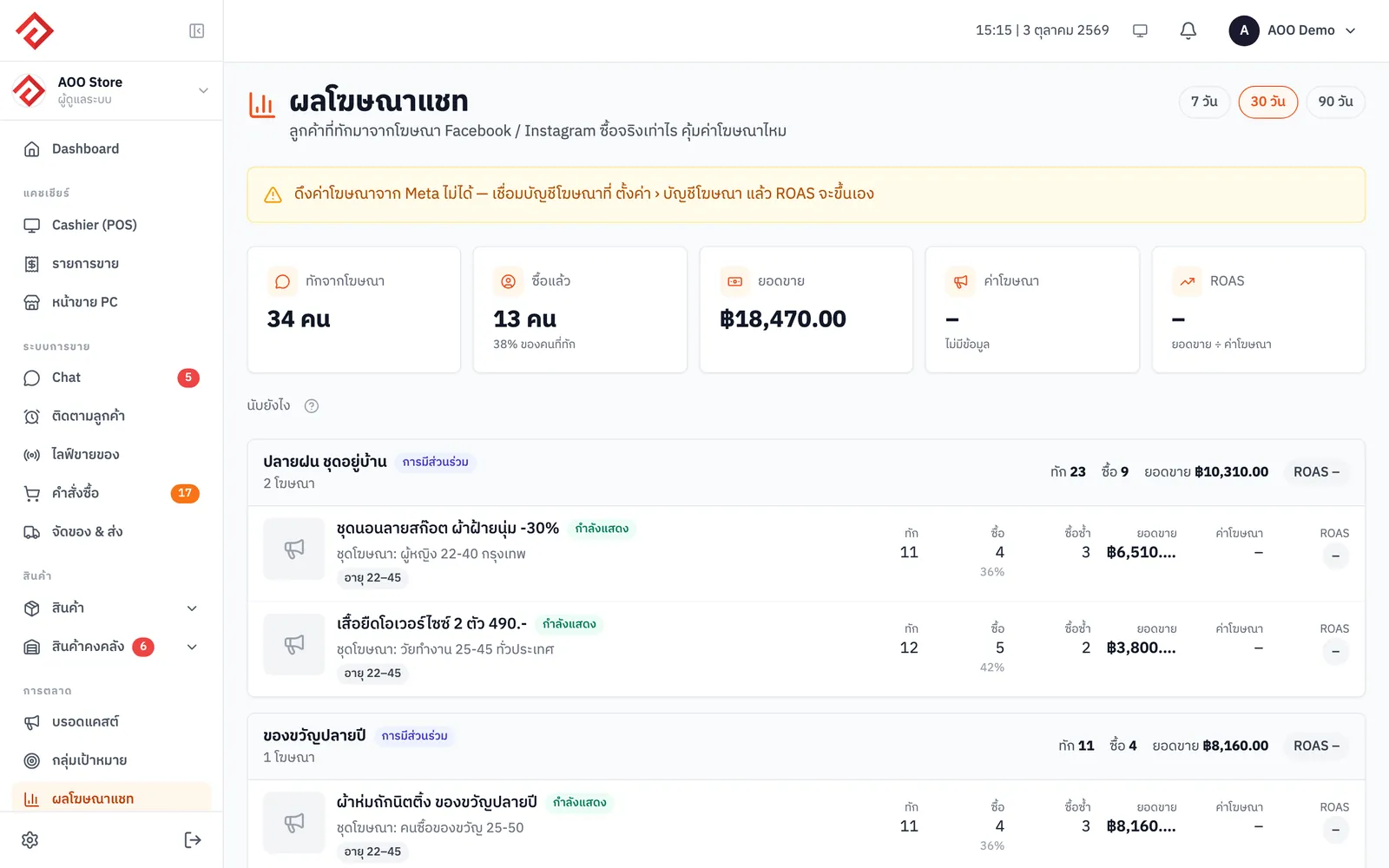This screenshot has height=868, width=1389.
Task: Open the settings gear at sidebar bottom
Action: click(30, 839)
